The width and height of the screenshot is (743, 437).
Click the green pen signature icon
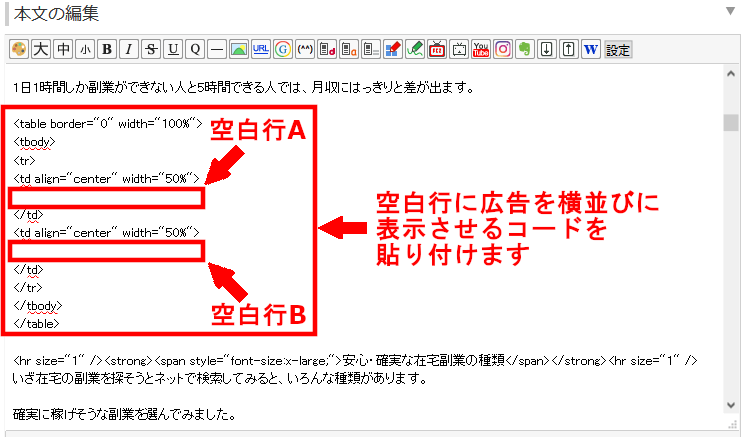point(415,49)
